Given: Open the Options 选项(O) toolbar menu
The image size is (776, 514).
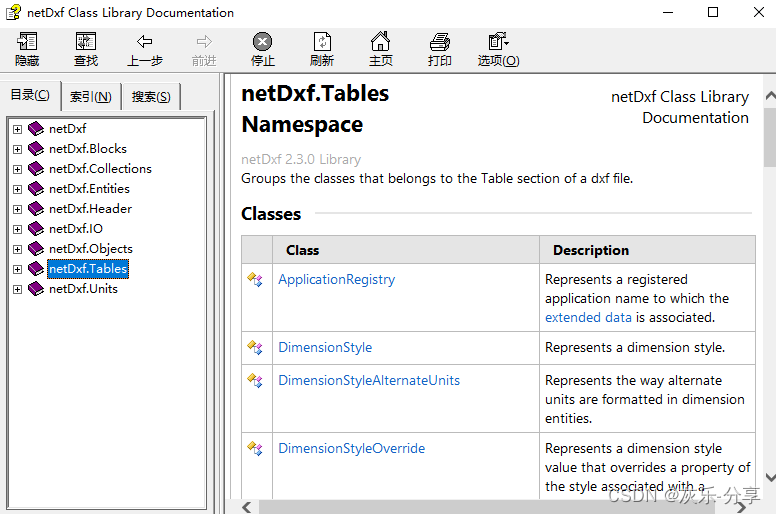Looking at the screenshot, I should coord(498,49).
